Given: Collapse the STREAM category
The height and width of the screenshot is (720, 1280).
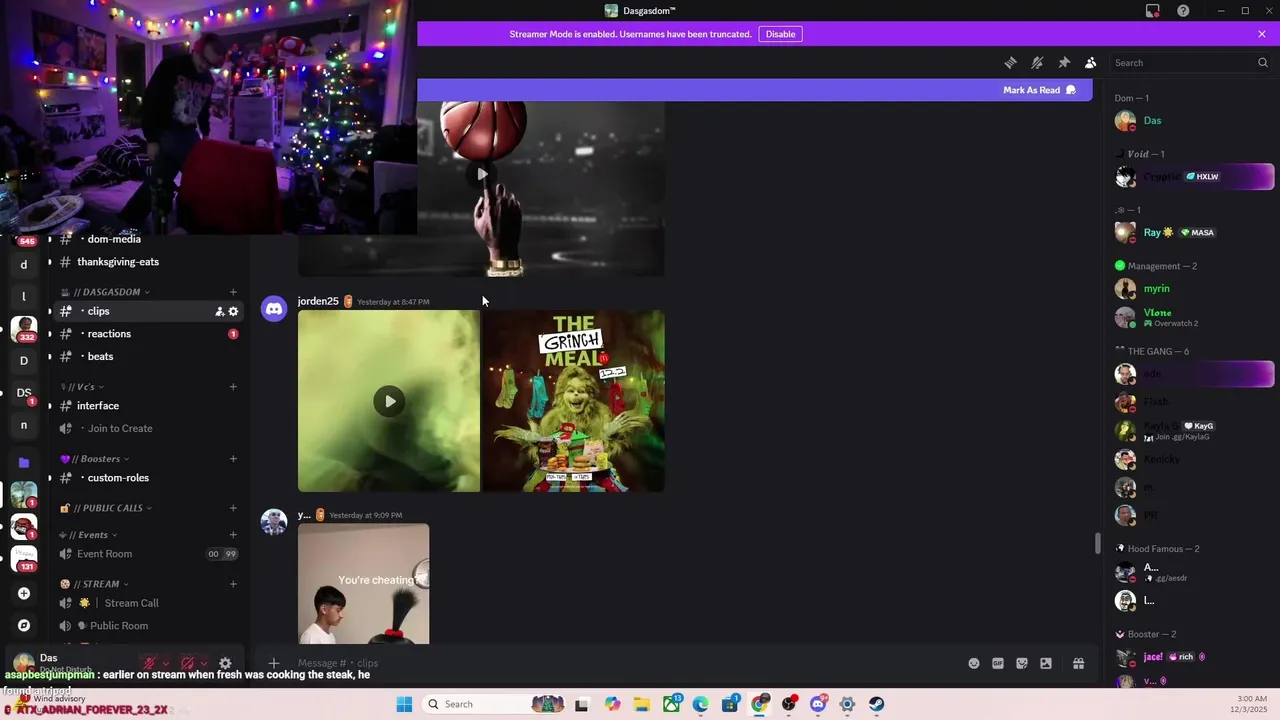Looking at the screenshot, I should (95, 584).
